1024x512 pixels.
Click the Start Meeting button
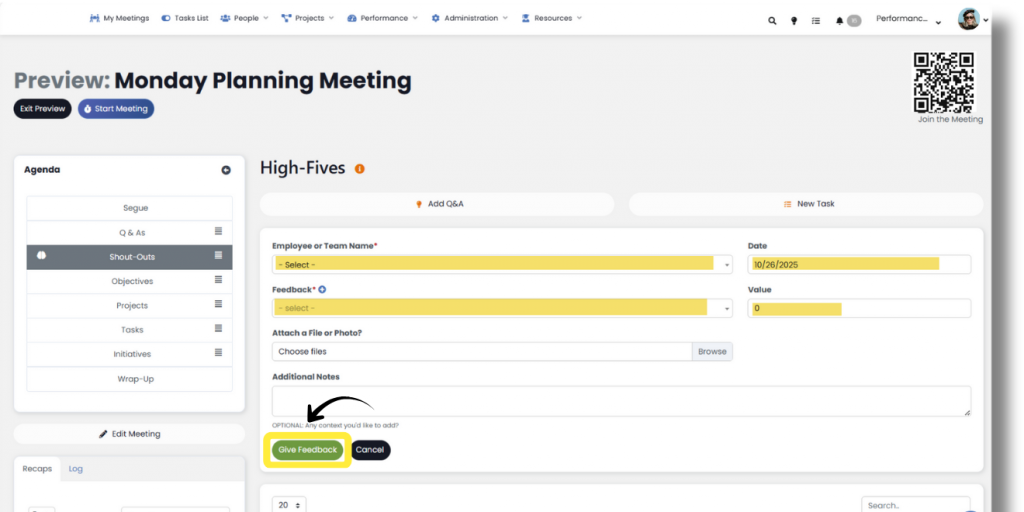pyautogui.click(x=116, y=109)
